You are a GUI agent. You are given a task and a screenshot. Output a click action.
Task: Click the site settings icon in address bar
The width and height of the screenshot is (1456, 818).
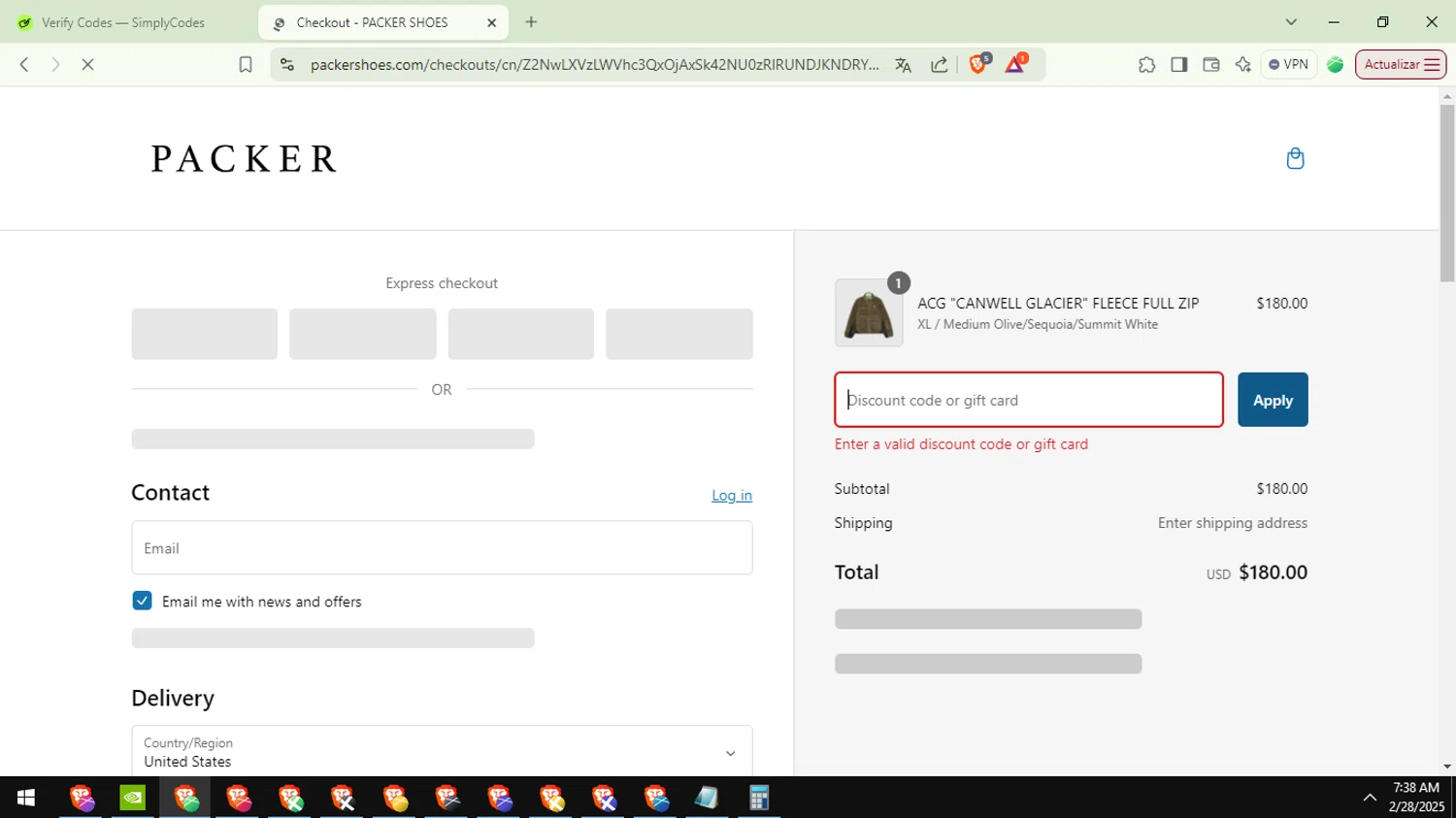pyautogui.click(x=286, y=65)
